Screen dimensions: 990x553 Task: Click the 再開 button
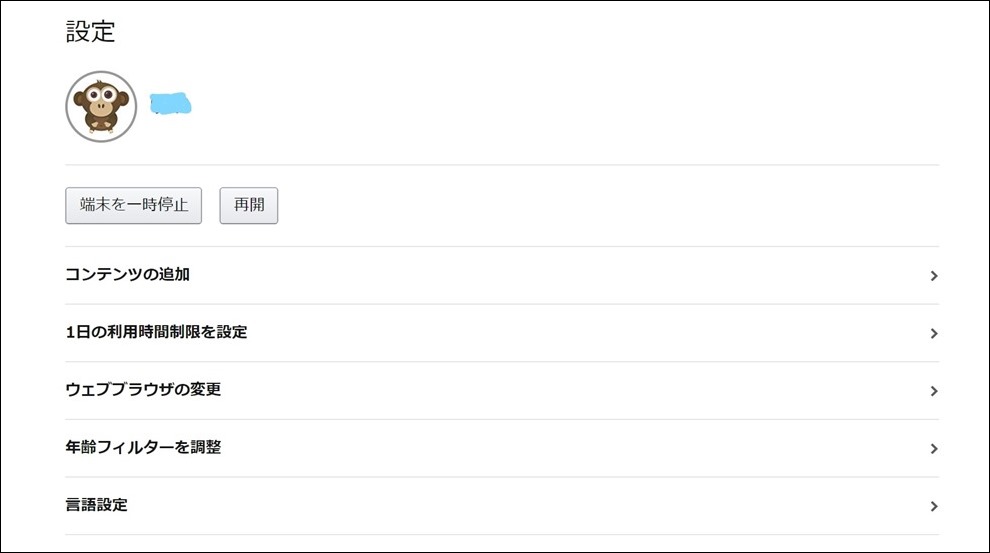[249, 205]
